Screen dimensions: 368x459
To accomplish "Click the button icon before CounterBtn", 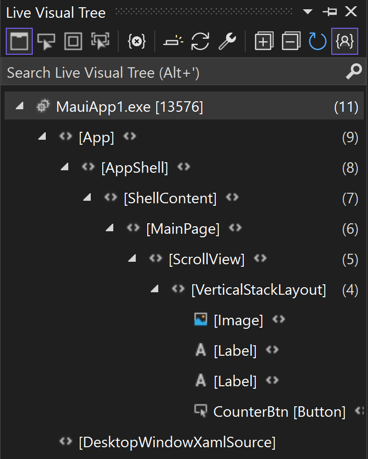I will click(201, 411).
